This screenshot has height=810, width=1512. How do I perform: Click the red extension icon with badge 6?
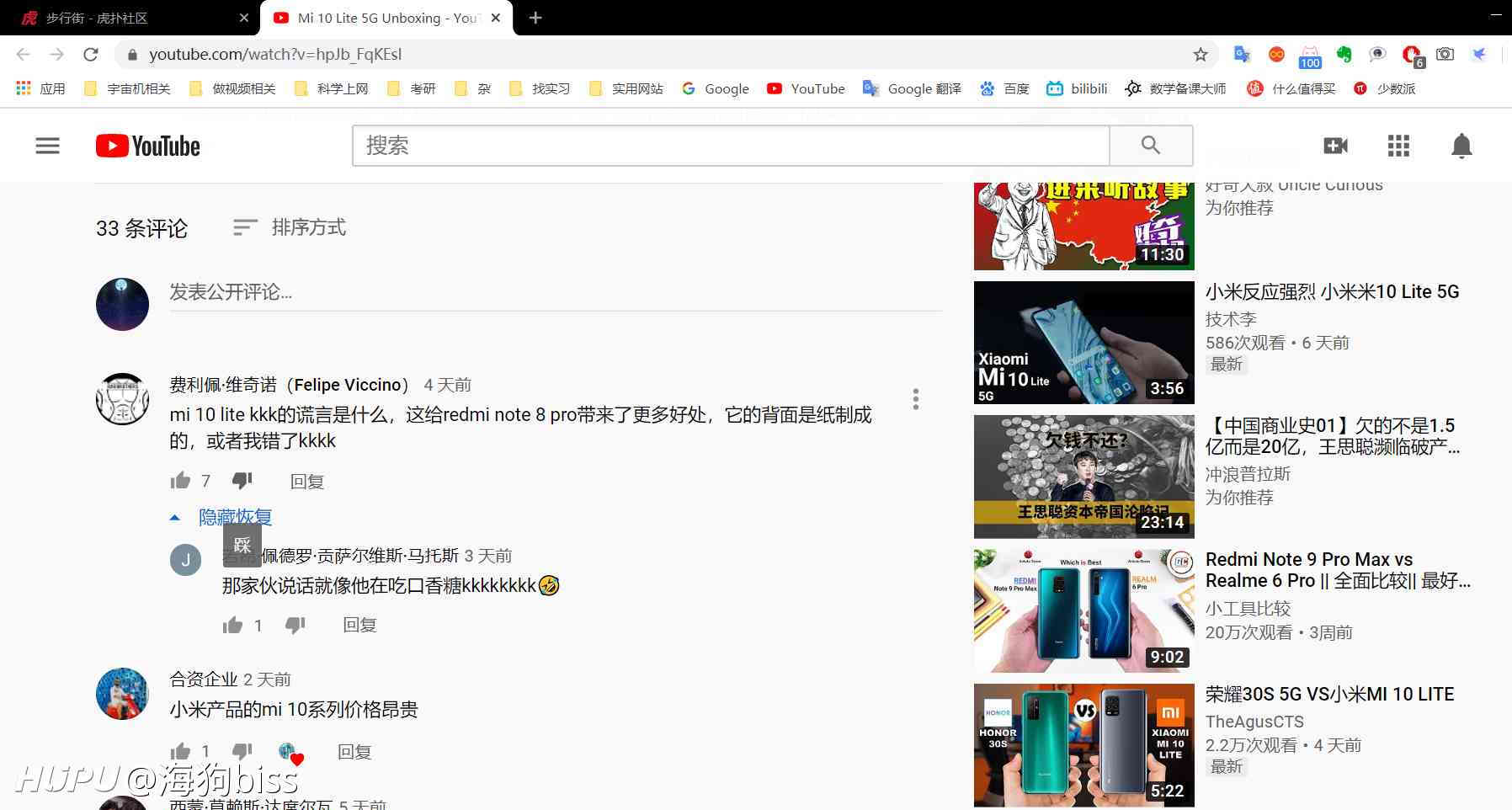pos(1412,56)
